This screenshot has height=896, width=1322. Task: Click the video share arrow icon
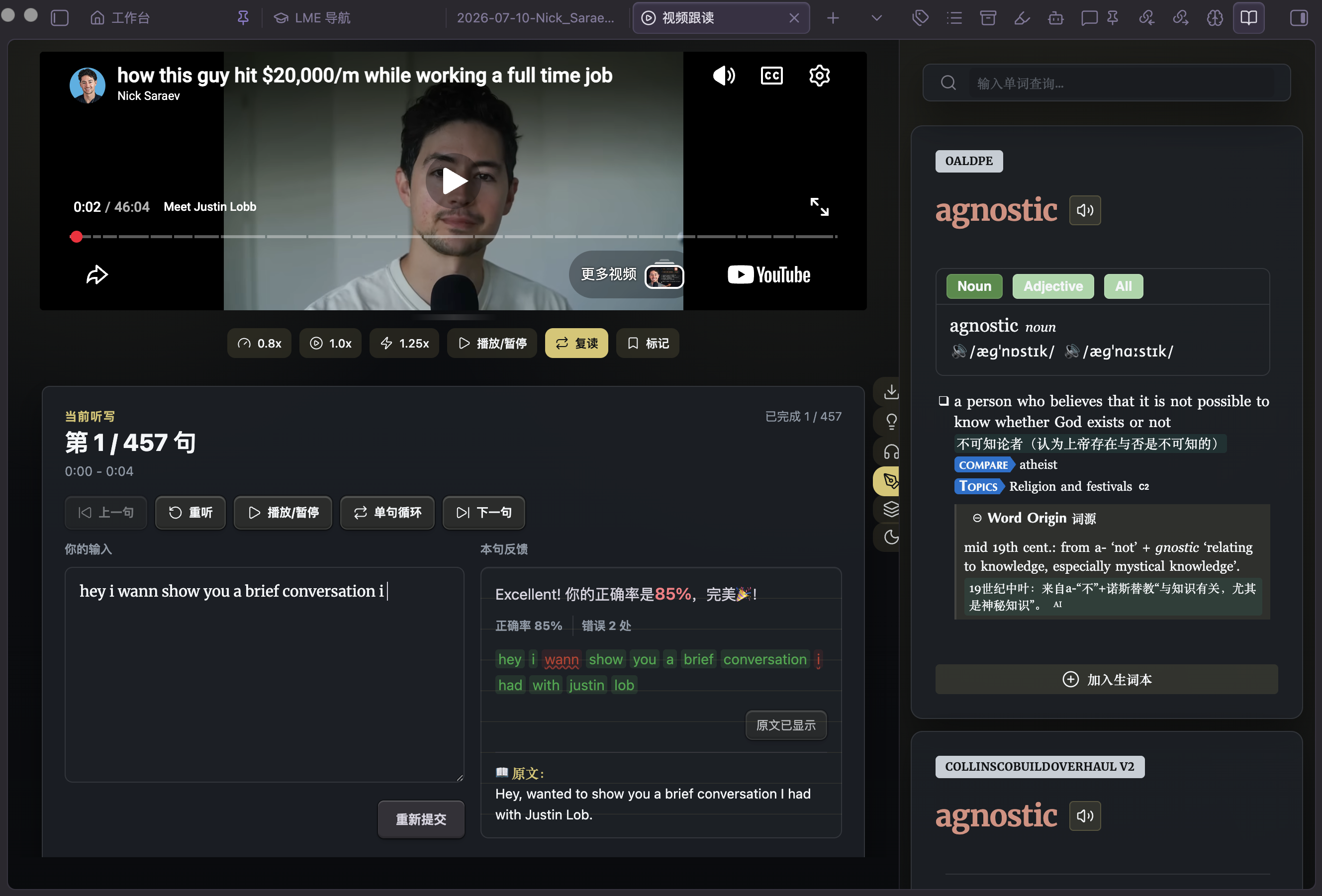click(x=96, y=274)
